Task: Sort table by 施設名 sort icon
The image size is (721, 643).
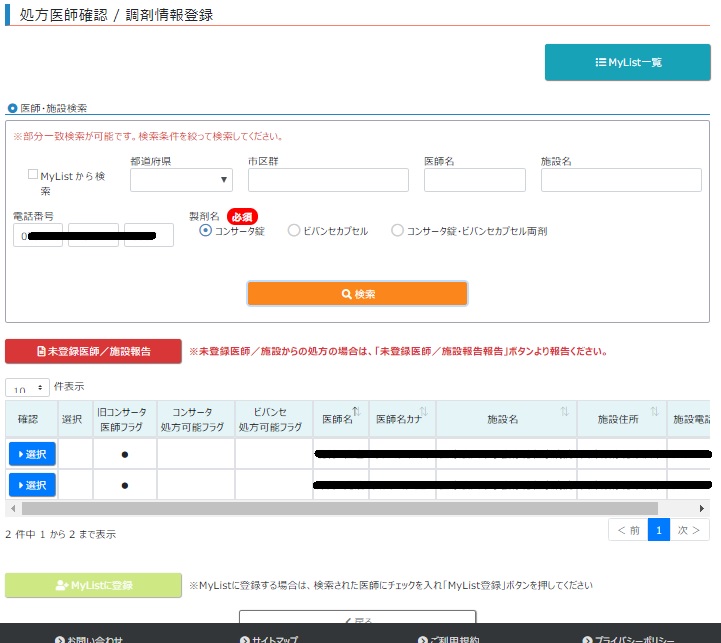Action: 564,412
